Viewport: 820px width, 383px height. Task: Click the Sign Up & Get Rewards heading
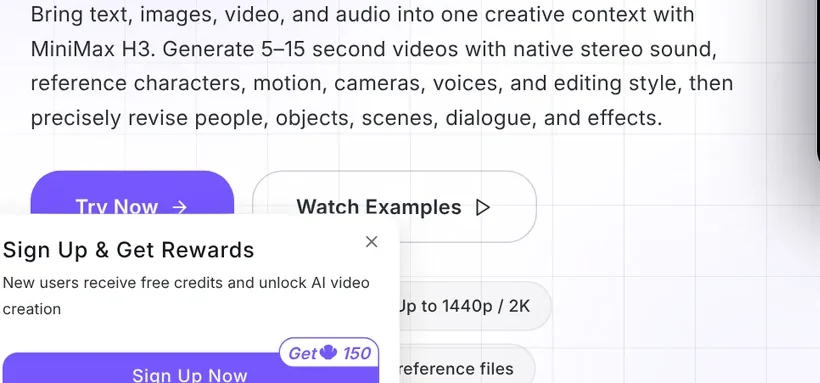(x=128, y=250)
